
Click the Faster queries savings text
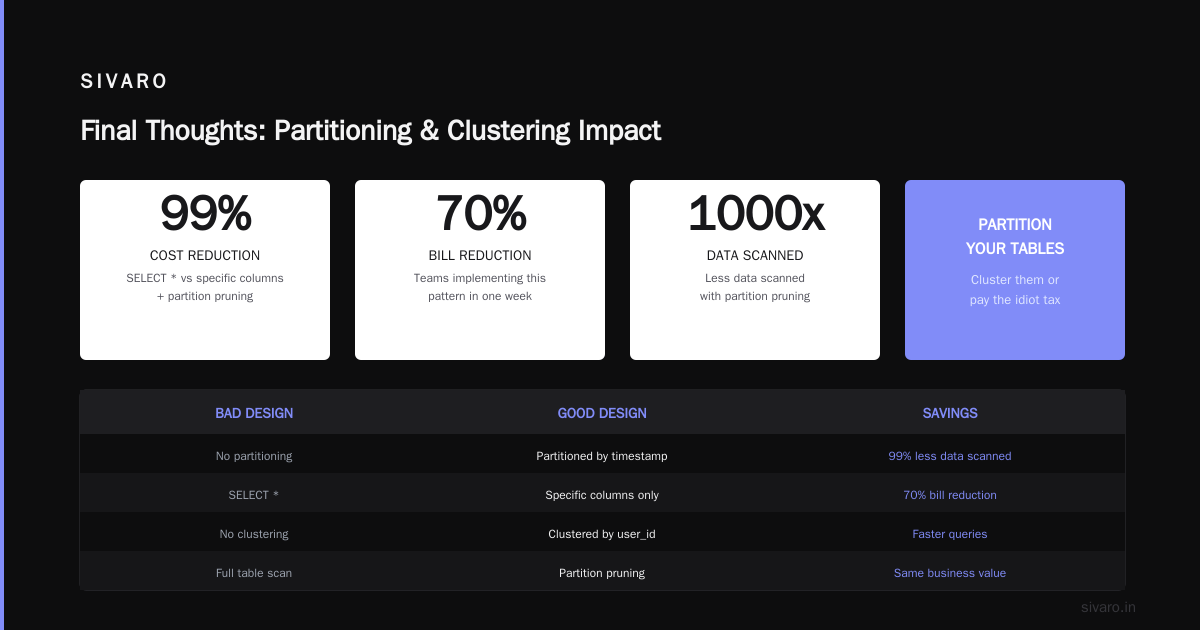950,534
